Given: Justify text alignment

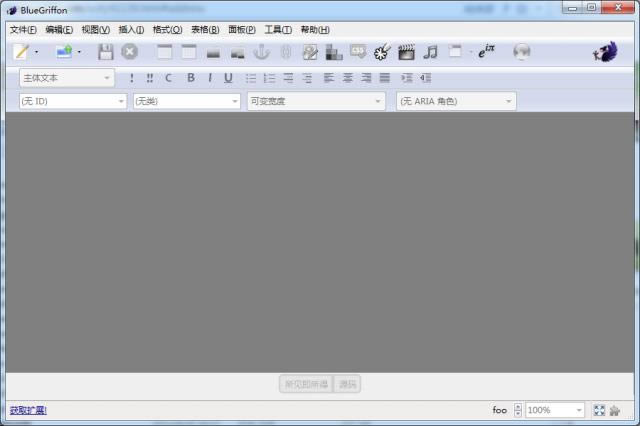Looking at the screenshot, I should tap(385, 78).
